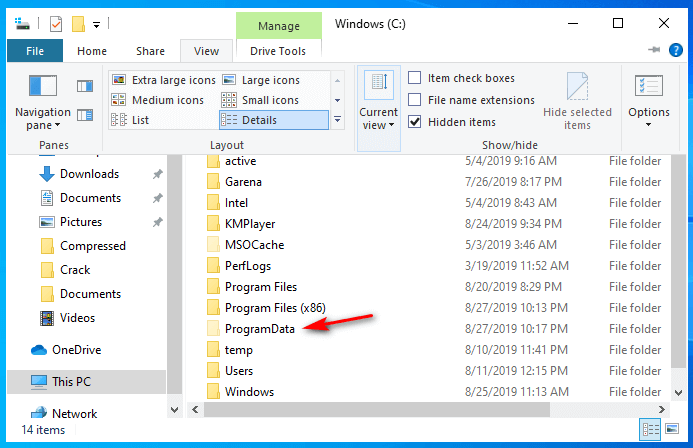Image resolution: width=693 pixels, height=448 pixels.
Task: Open the File menu
Action: [35, 51]
